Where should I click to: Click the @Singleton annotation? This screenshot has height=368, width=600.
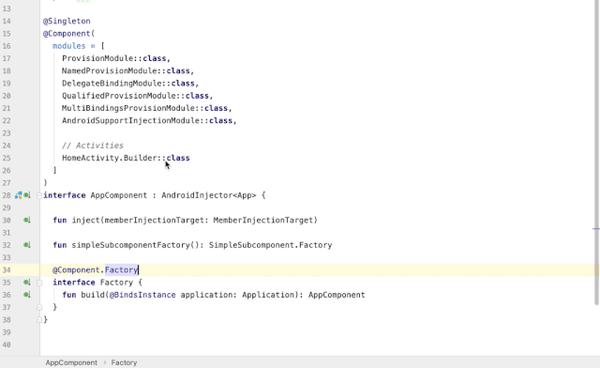(67, 21)
